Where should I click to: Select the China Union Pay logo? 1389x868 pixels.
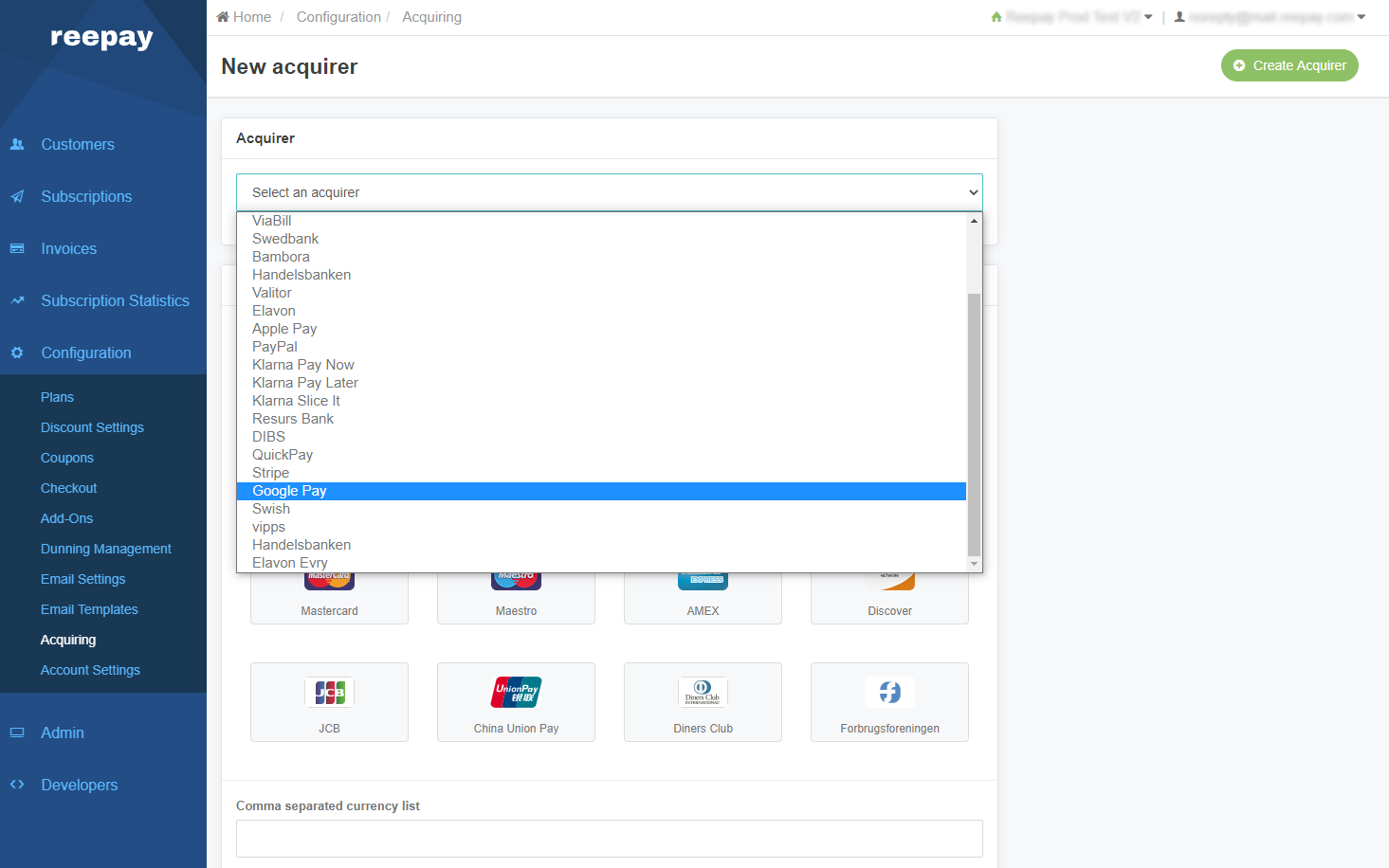(516, 693)
